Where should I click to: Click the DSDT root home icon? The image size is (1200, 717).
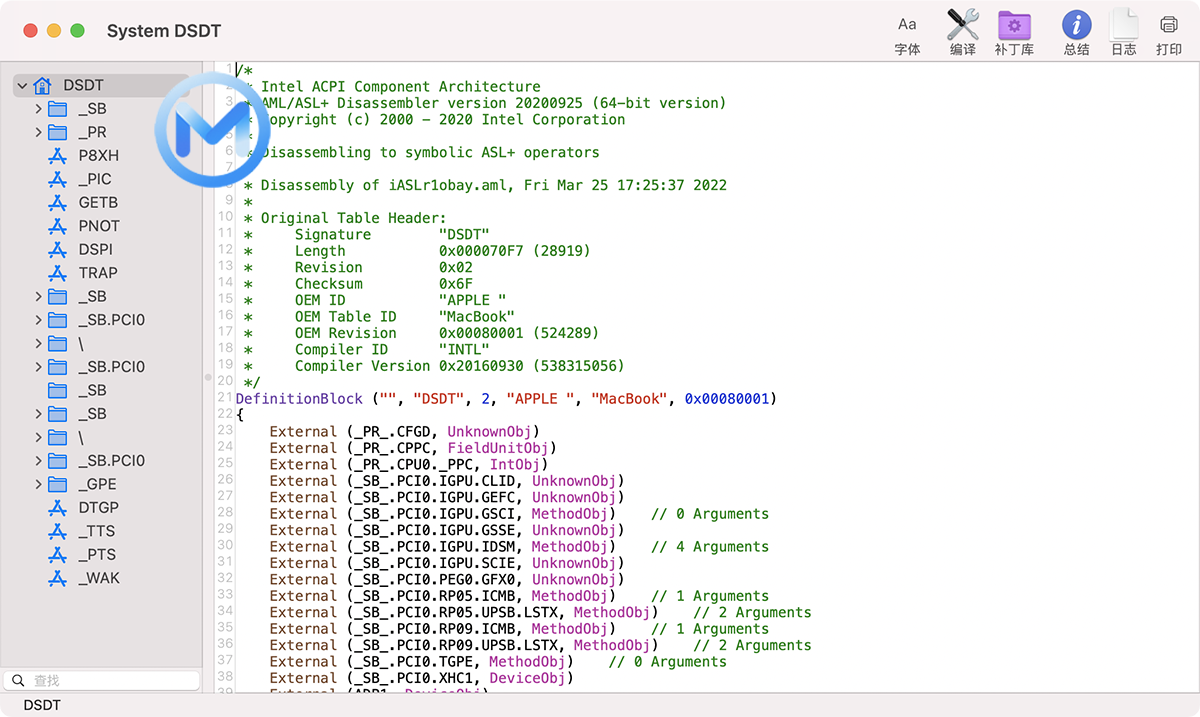click(x=42, y=86)
